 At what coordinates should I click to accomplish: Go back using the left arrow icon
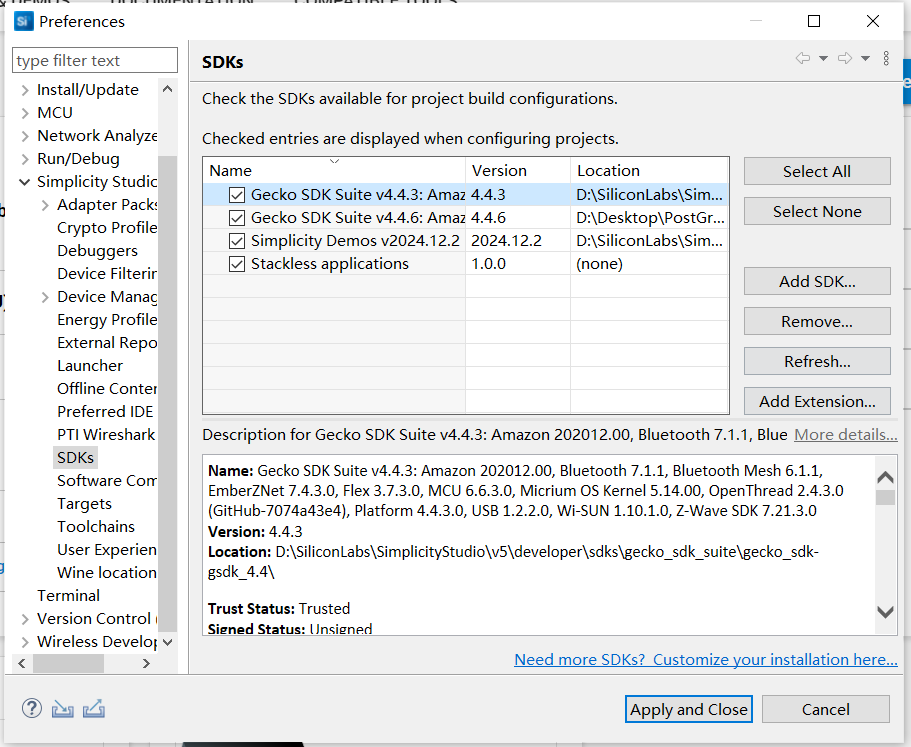click(x=803, y=58)
